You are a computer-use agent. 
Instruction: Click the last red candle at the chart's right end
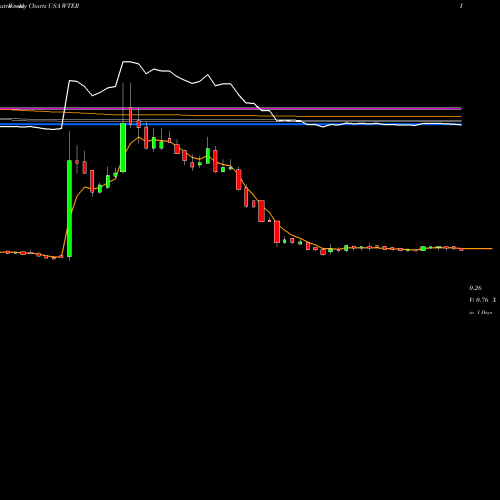(x=461, y=249)
